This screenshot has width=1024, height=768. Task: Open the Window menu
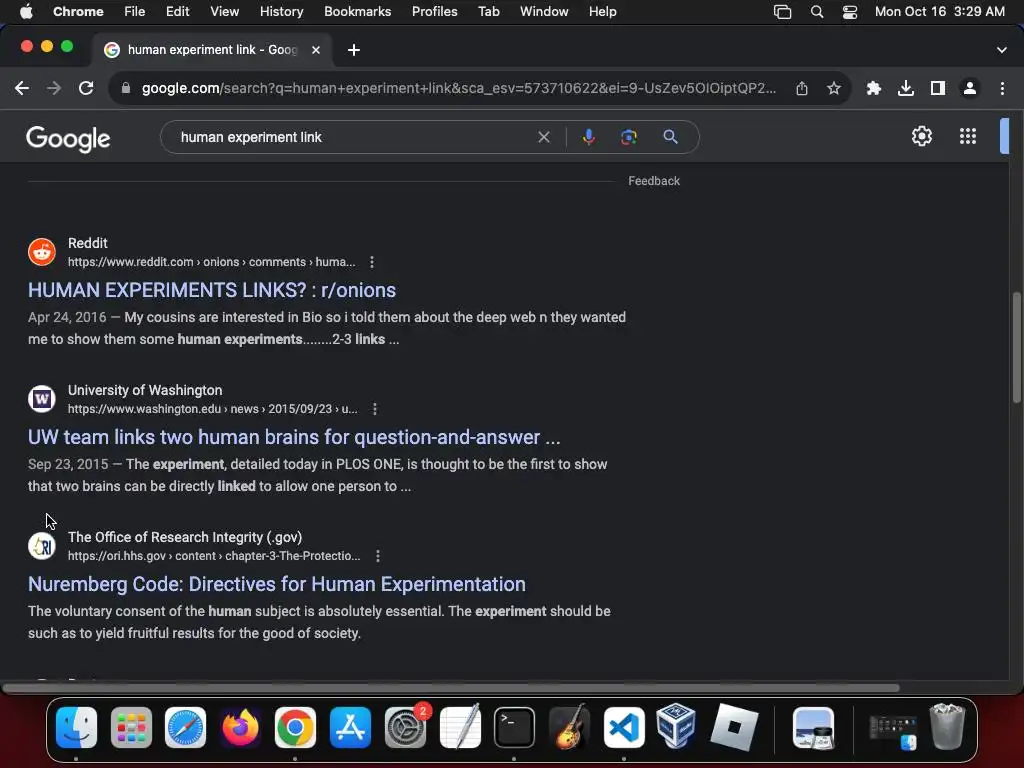point(543,11)
